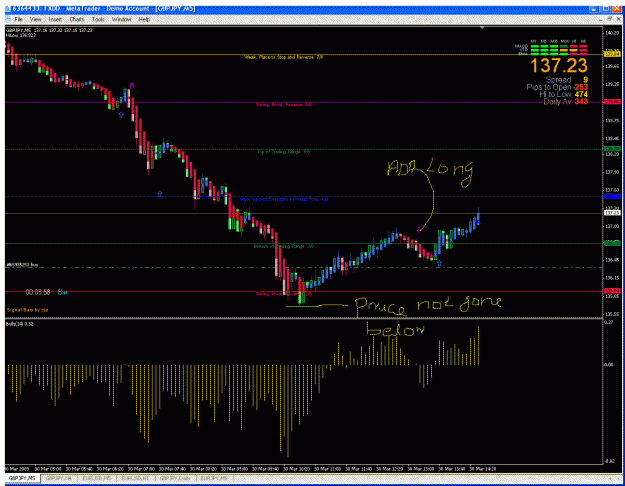
Task: Click the HiLow 136.922 indicator label
Action: (x=21, y=35)
